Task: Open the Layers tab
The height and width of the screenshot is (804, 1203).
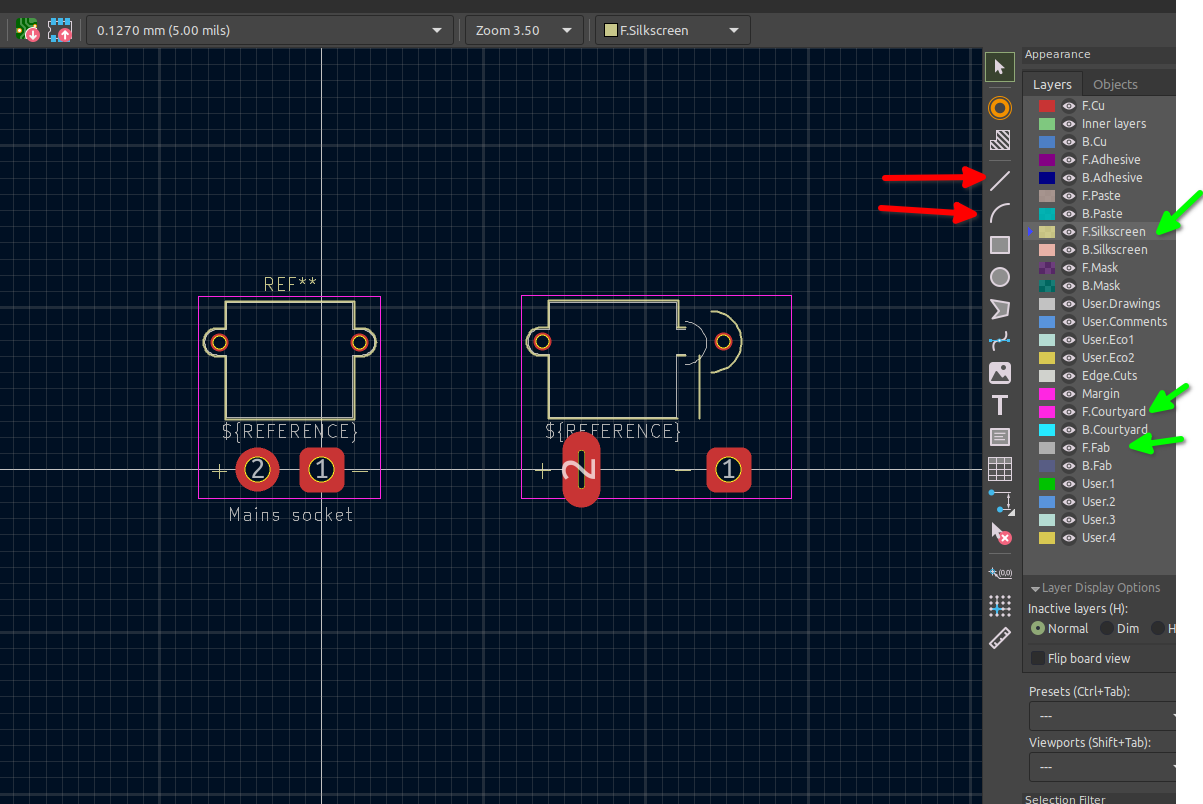Action: click(x=1052, y=84)
